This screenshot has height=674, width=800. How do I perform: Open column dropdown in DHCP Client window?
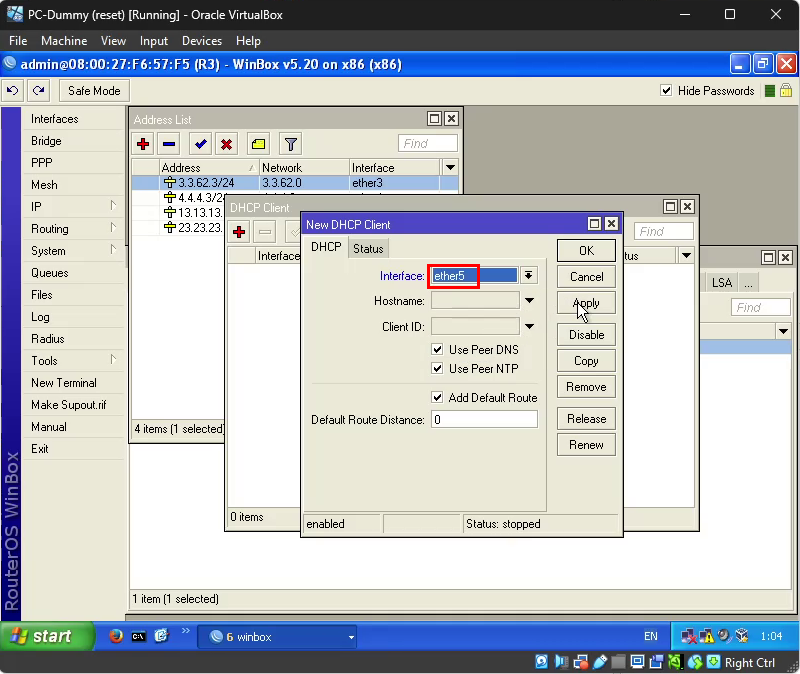tap(686, 255)
